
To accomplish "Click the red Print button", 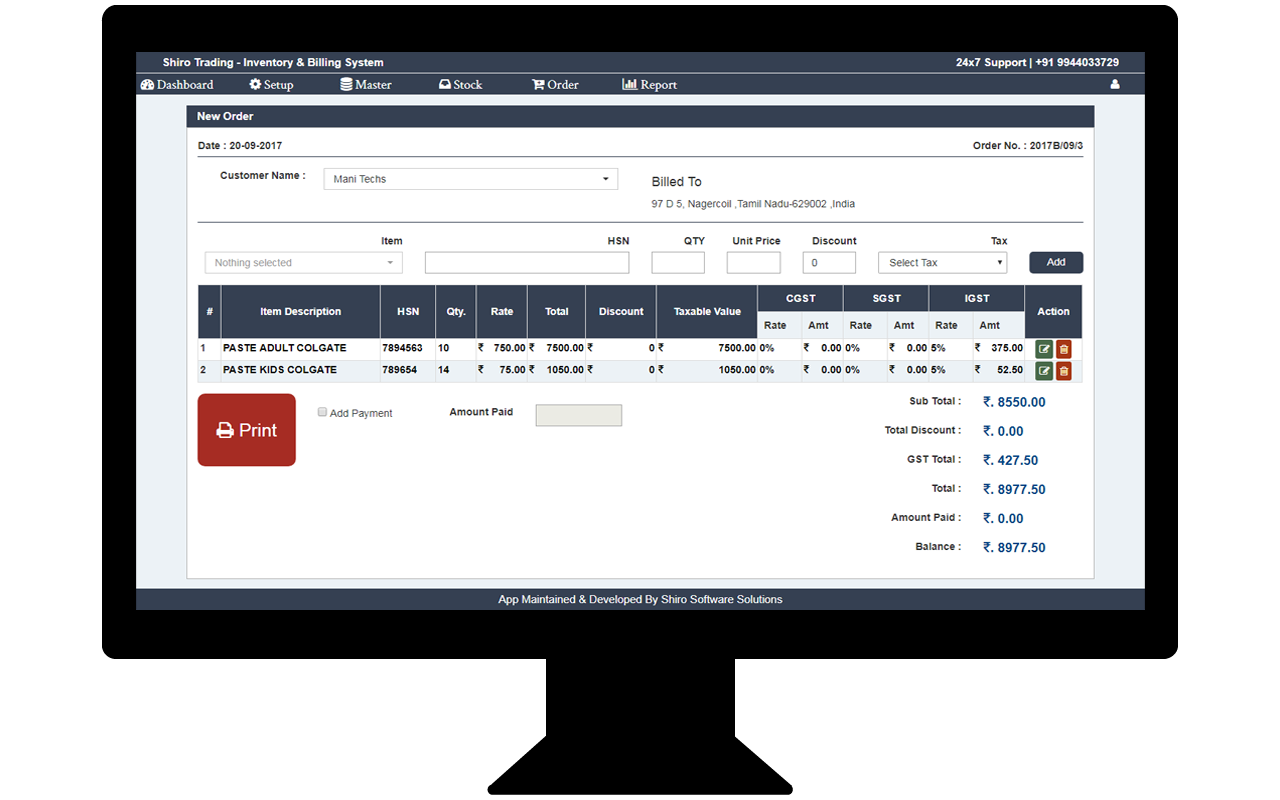I will coord(247,430).
